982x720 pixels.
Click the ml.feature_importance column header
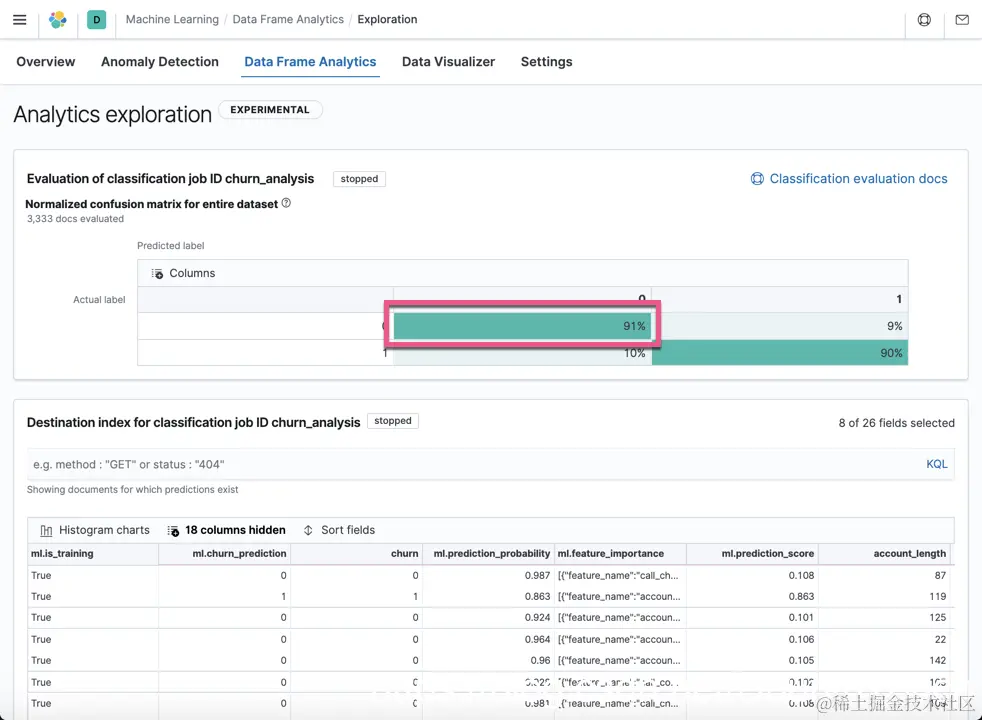point(620,553)
